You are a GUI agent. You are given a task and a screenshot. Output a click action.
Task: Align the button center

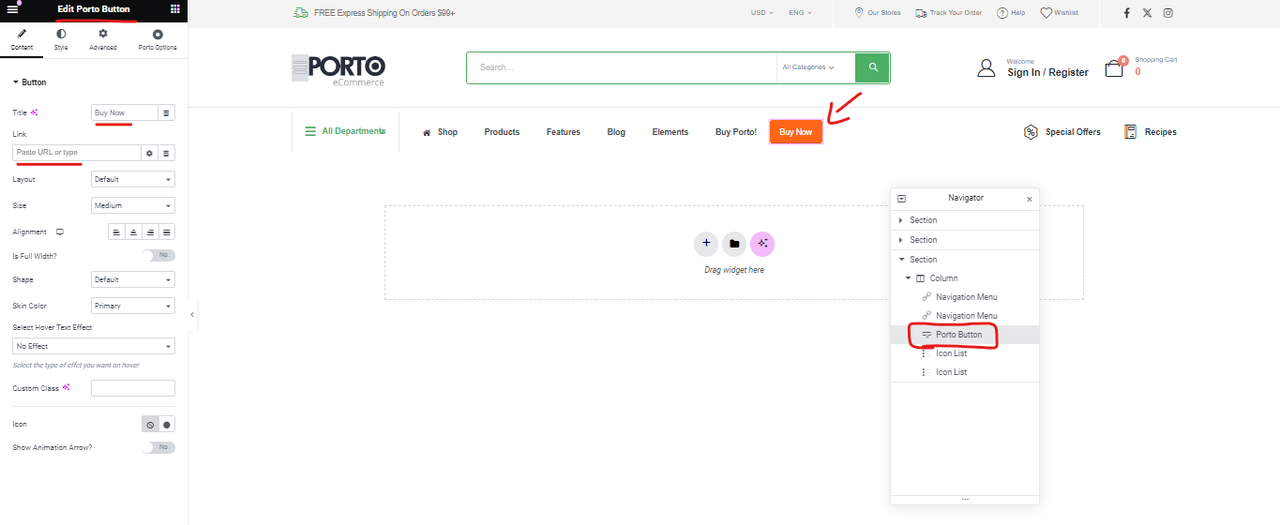[x=133, y=232]
